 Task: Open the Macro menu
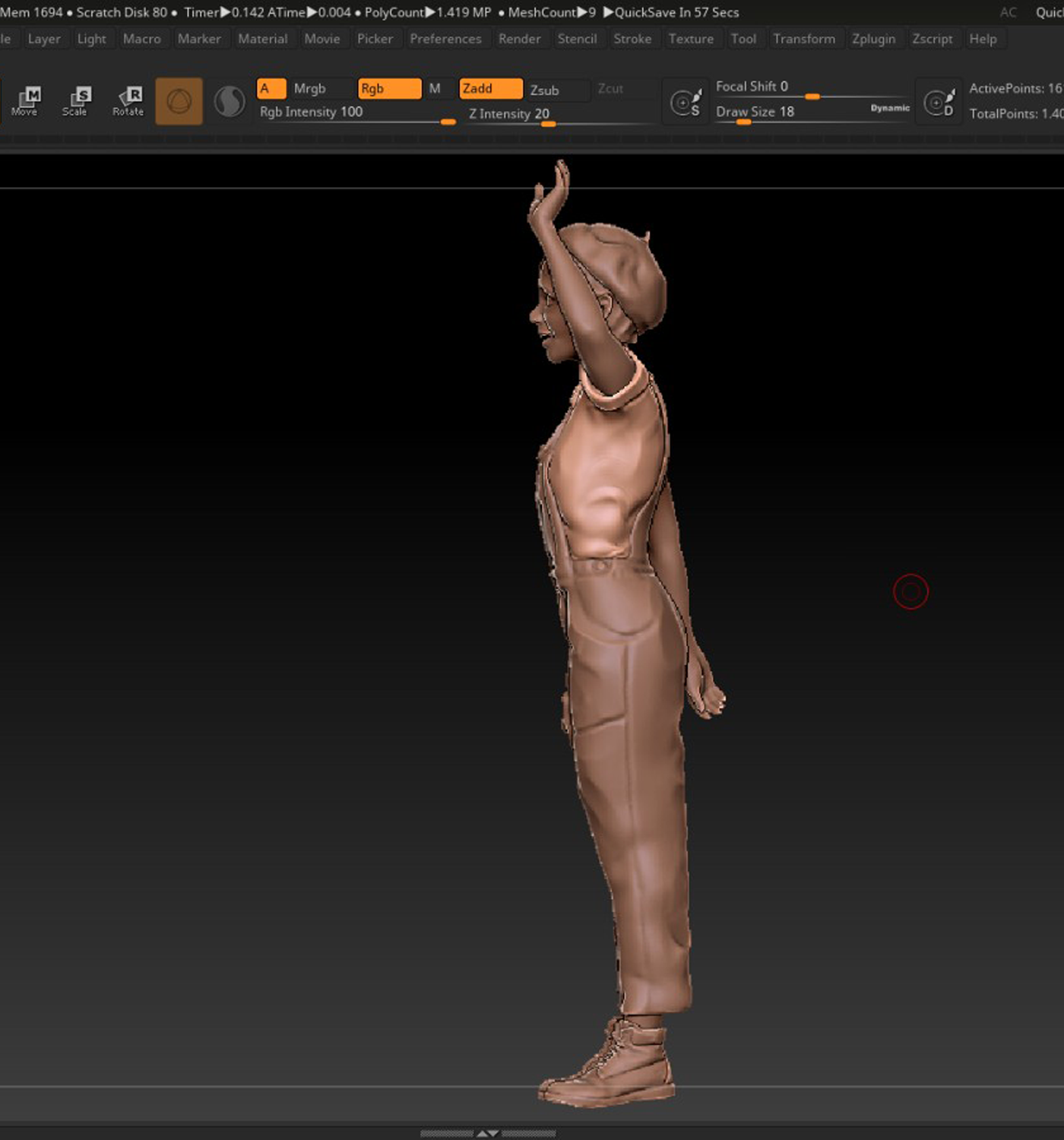142,39
